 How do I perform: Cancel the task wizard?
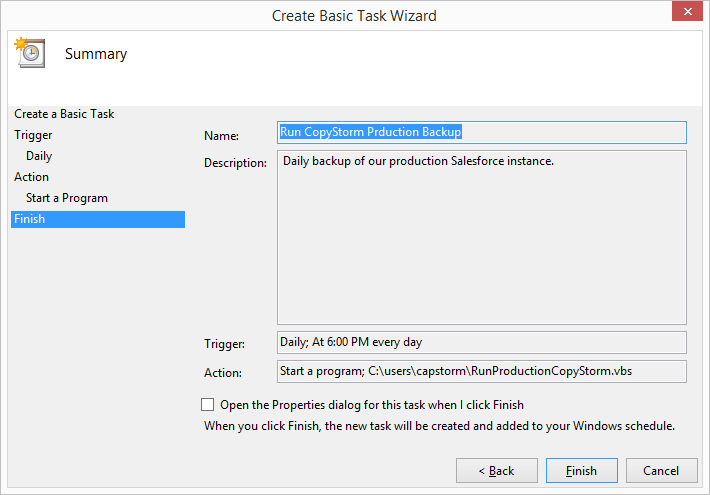[x=661, y=471]
